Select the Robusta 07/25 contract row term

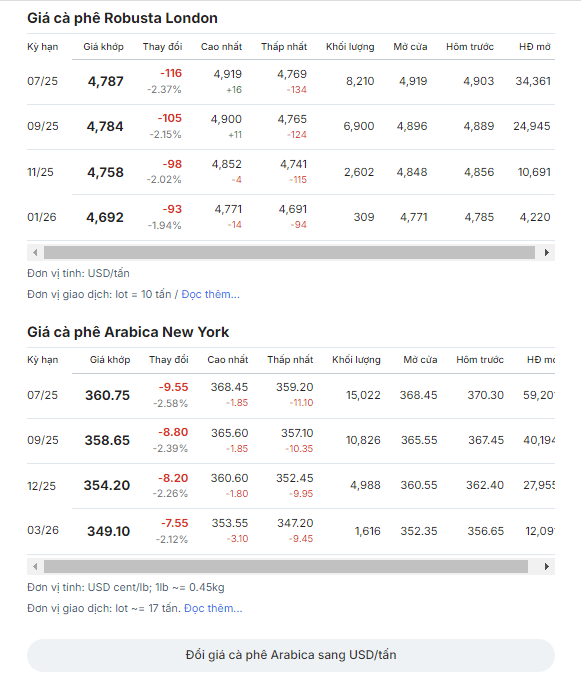[42, 81]
